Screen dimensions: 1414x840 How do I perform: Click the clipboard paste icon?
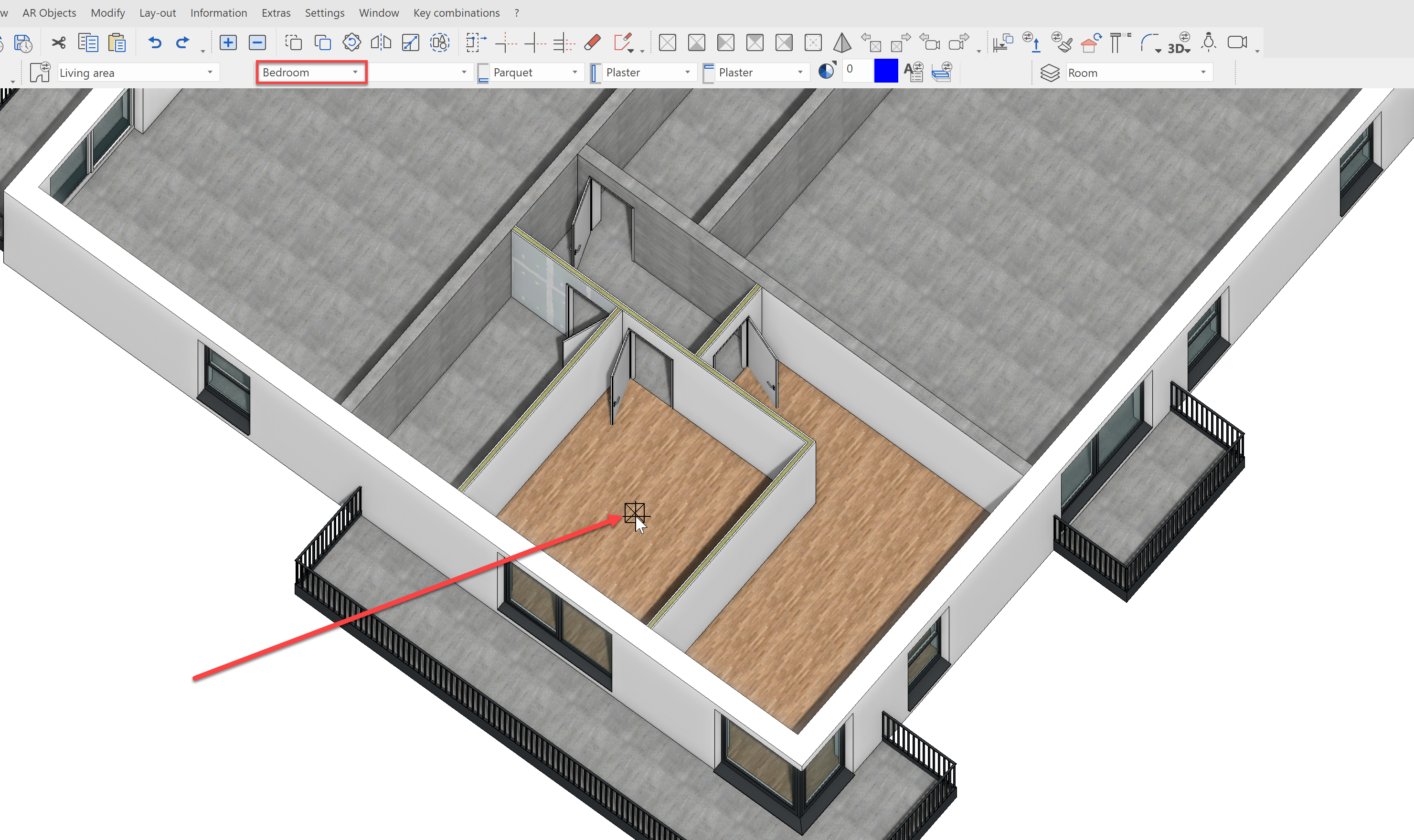tap(117, 43)
